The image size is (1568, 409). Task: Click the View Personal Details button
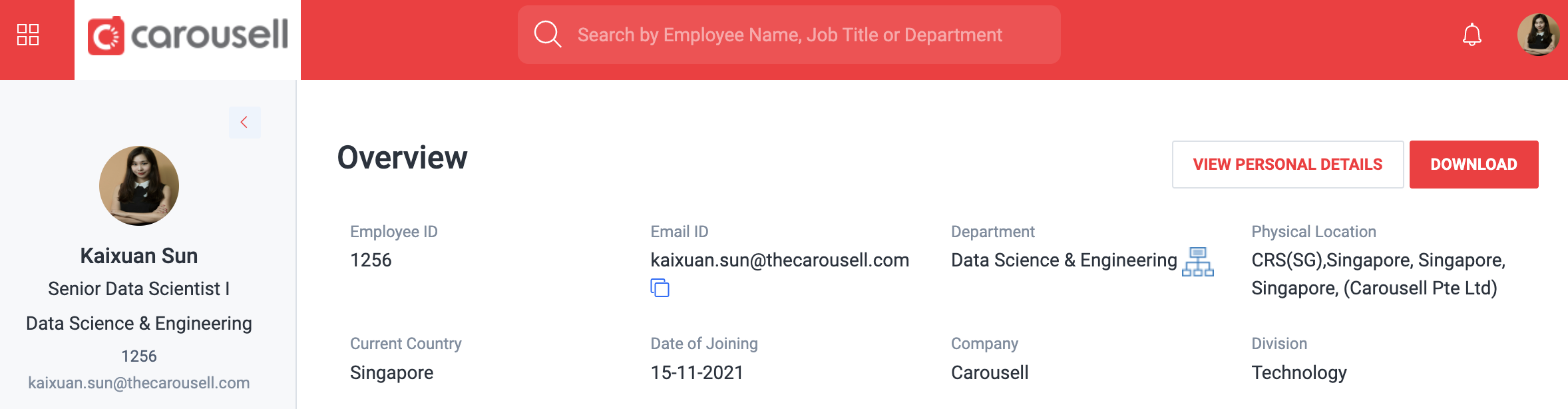[1288, 165]
